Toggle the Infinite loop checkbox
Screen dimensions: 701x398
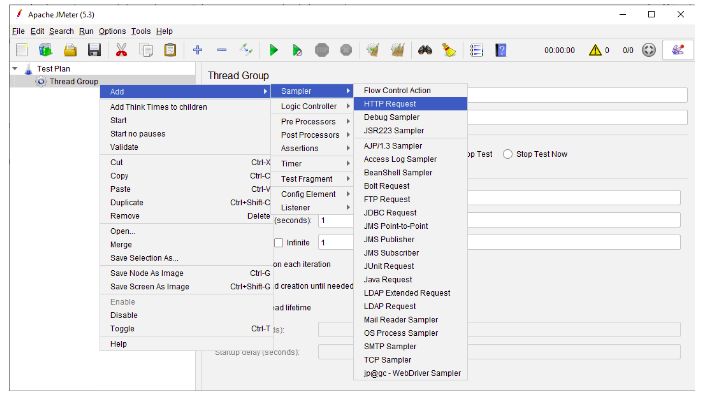tap(279, 242)
